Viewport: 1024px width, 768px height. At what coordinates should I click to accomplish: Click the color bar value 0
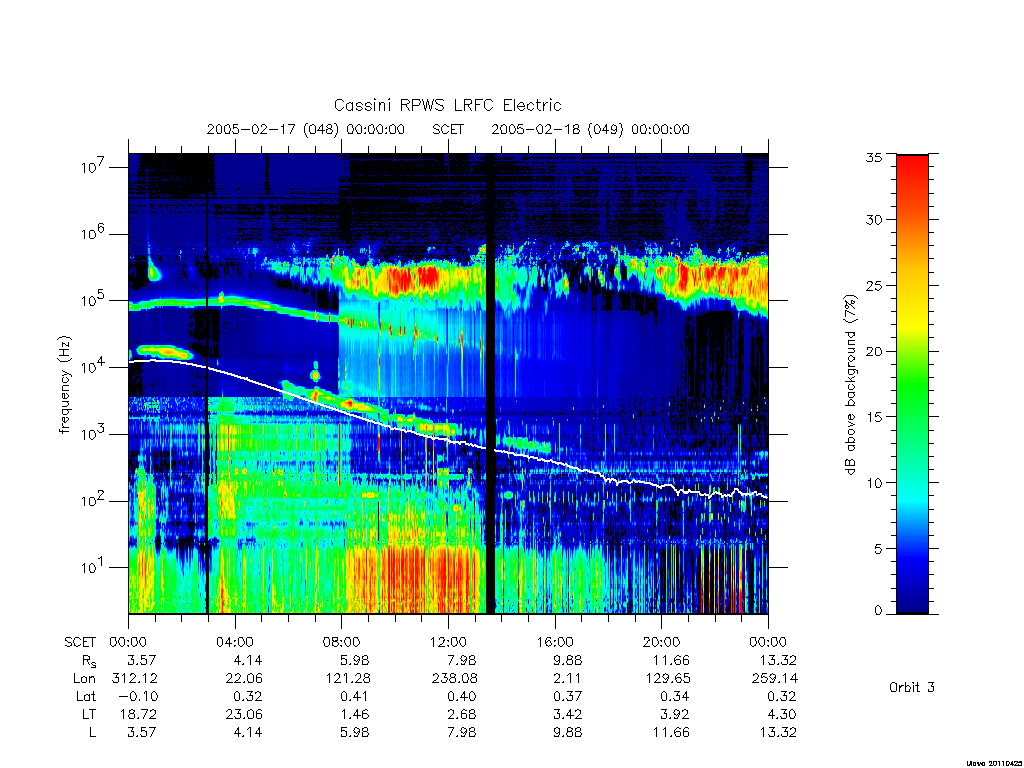(x=878, y=611)
